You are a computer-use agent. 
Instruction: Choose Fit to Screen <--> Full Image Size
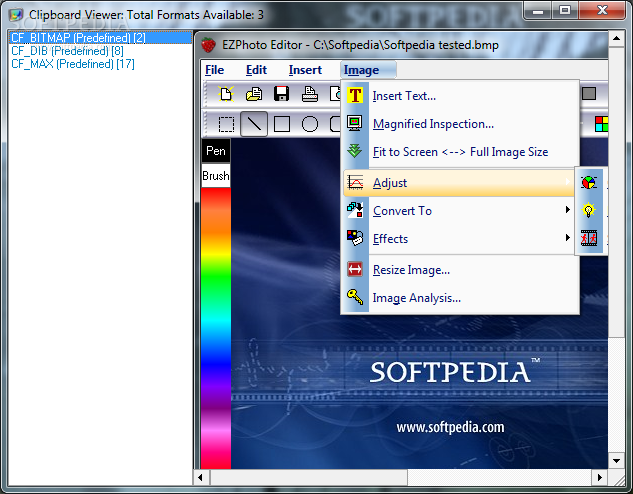tap(460, 152)
